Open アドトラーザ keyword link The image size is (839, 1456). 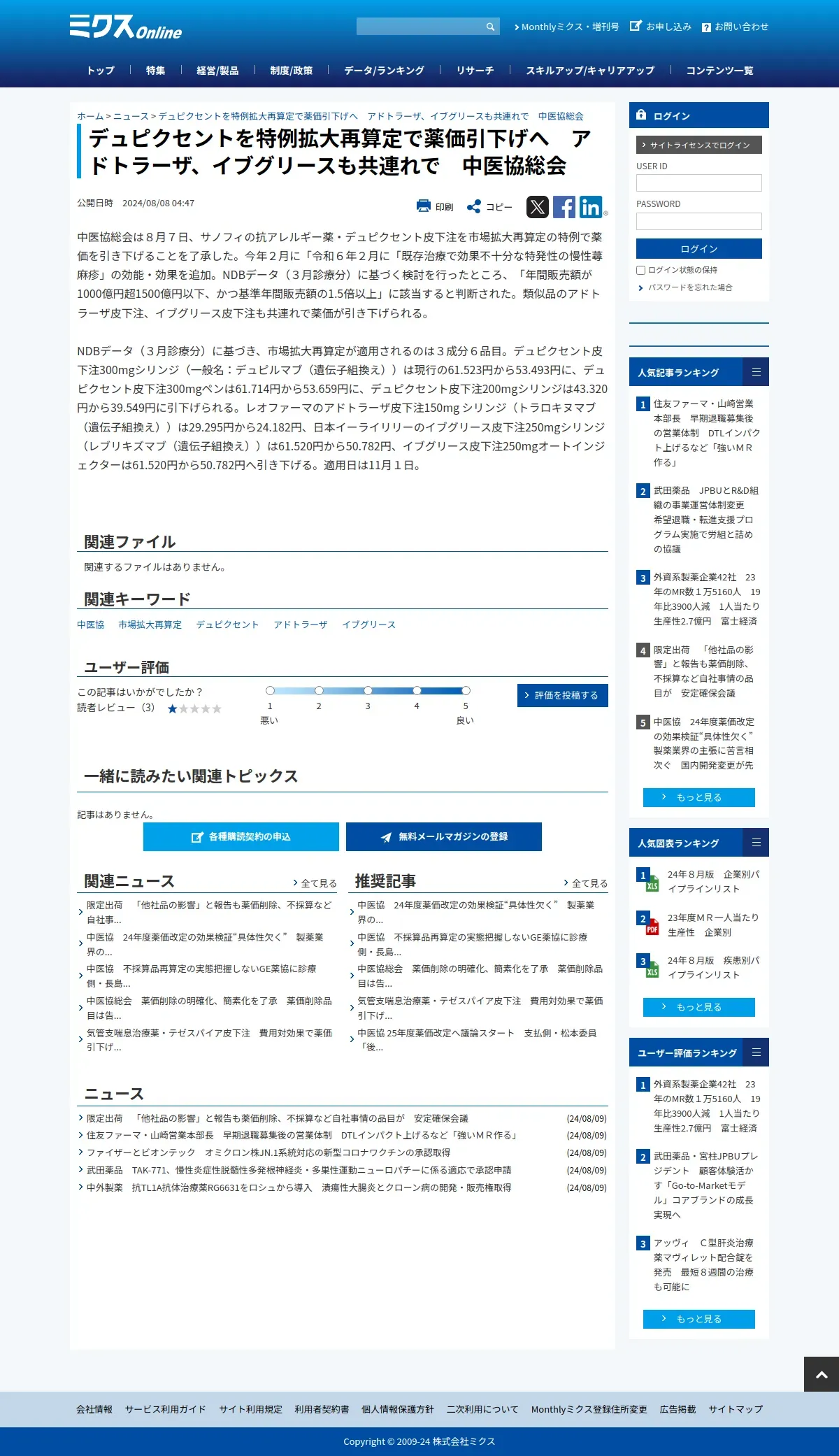pyautogui.click(x=301, y=624)
